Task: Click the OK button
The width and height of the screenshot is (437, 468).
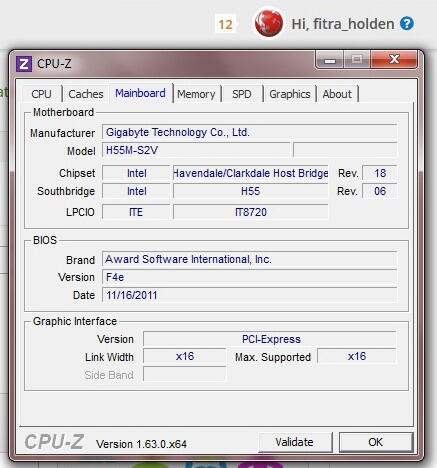Action: (376, 442)
